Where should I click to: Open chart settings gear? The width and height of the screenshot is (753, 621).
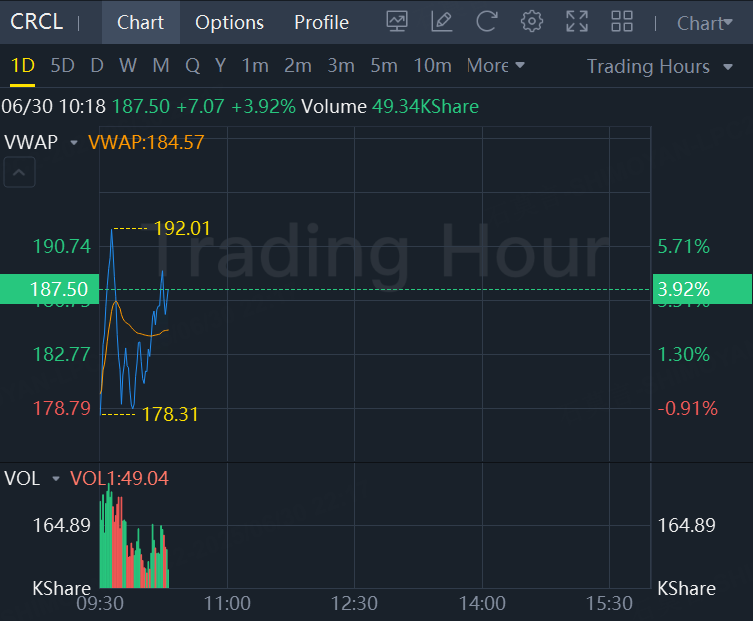(532, 22)
